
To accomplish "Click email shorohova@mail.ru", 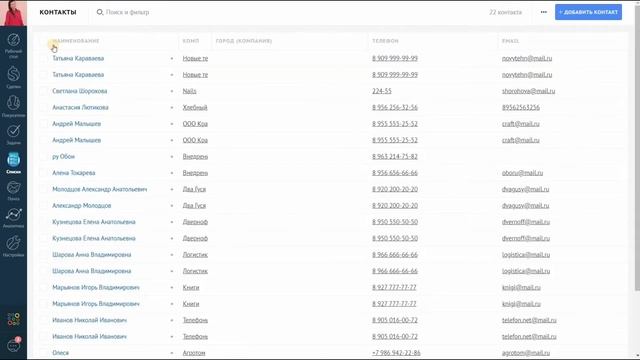I will (528, 91).
